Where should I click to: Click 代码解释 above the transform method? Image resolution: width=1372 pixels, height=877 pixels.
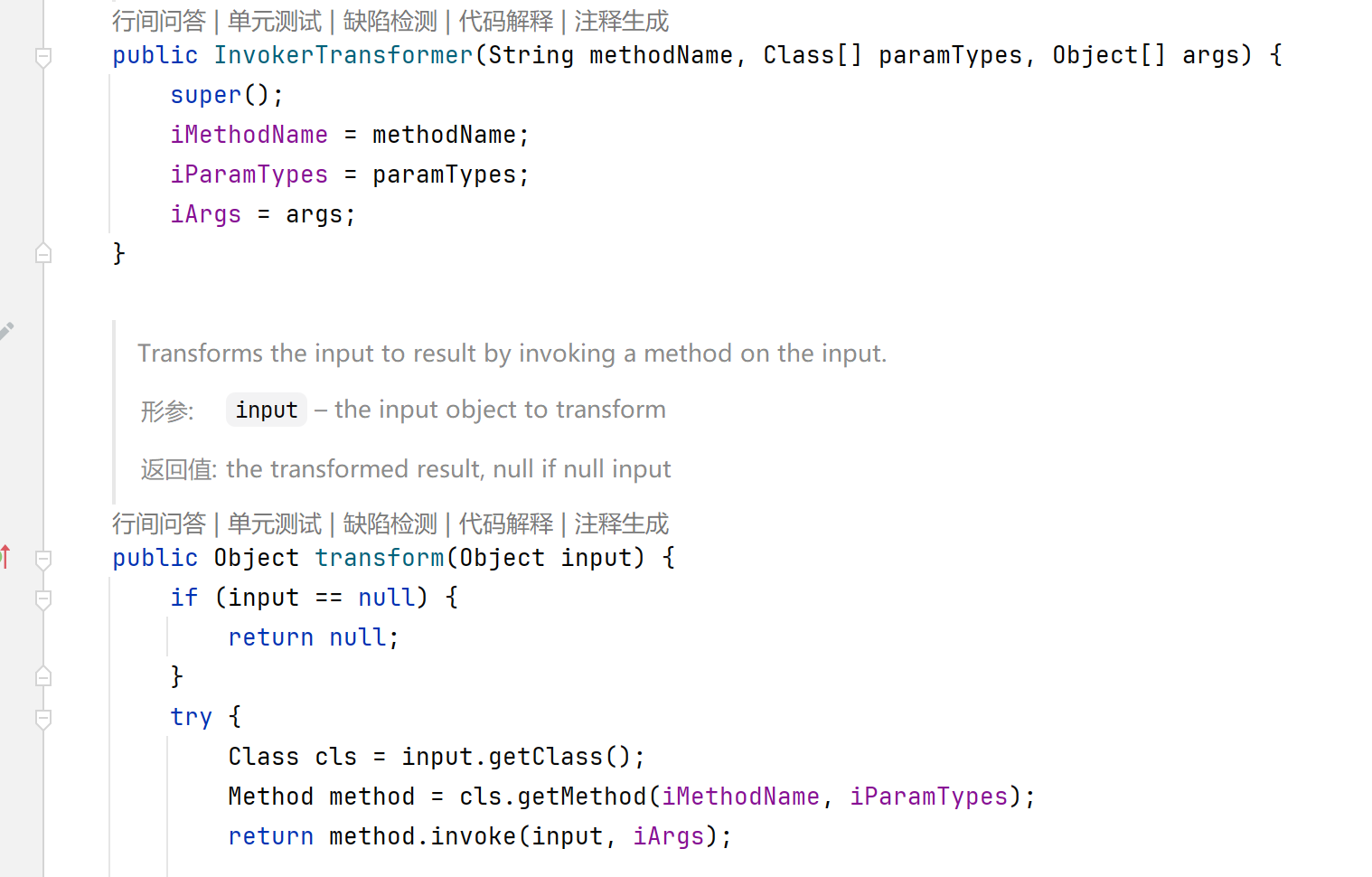click(506, 523)
